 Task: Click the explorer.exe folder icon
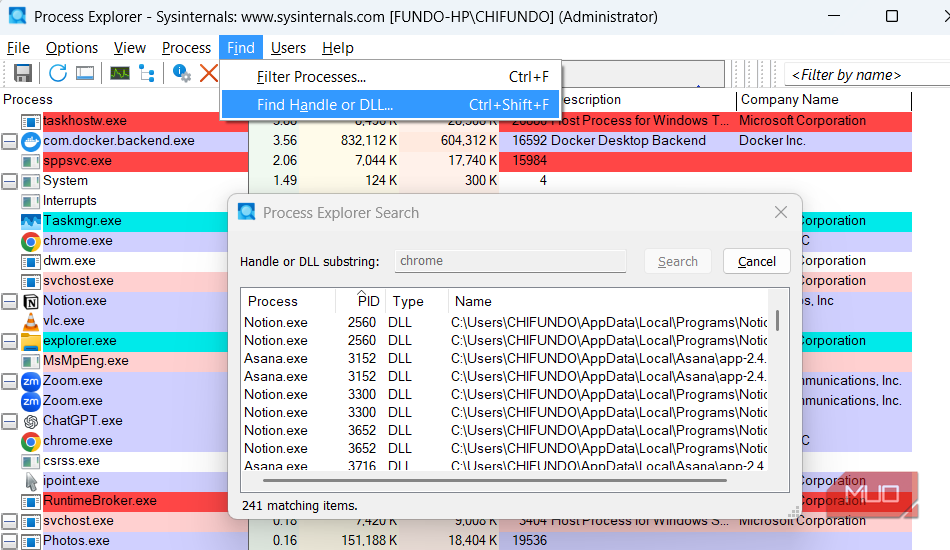coord(30,341)
